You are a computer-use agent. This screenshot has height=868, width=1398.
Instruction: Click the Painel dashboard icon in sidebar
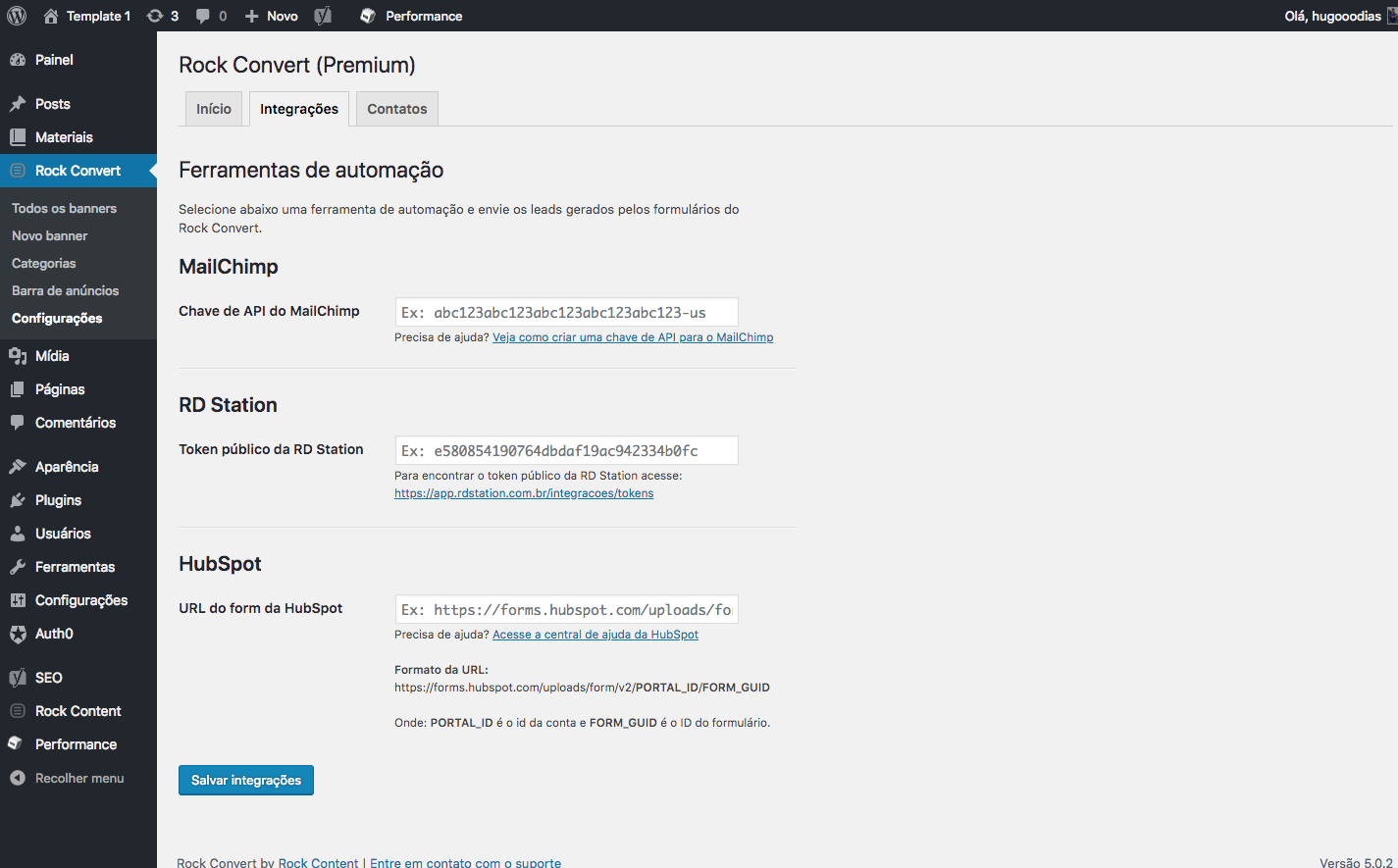18,60
